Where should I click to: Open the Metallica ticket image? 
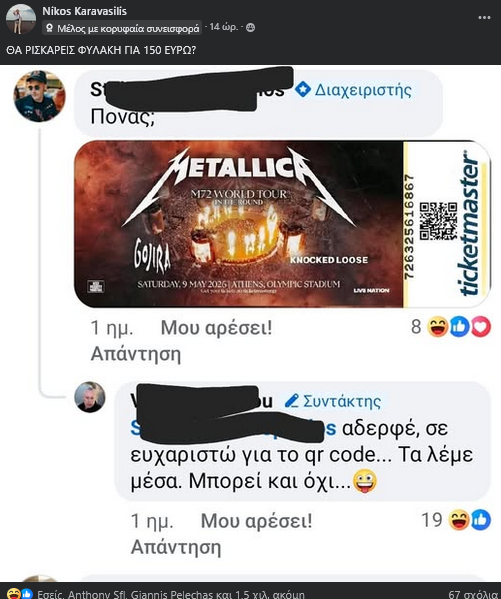[282, 224]
